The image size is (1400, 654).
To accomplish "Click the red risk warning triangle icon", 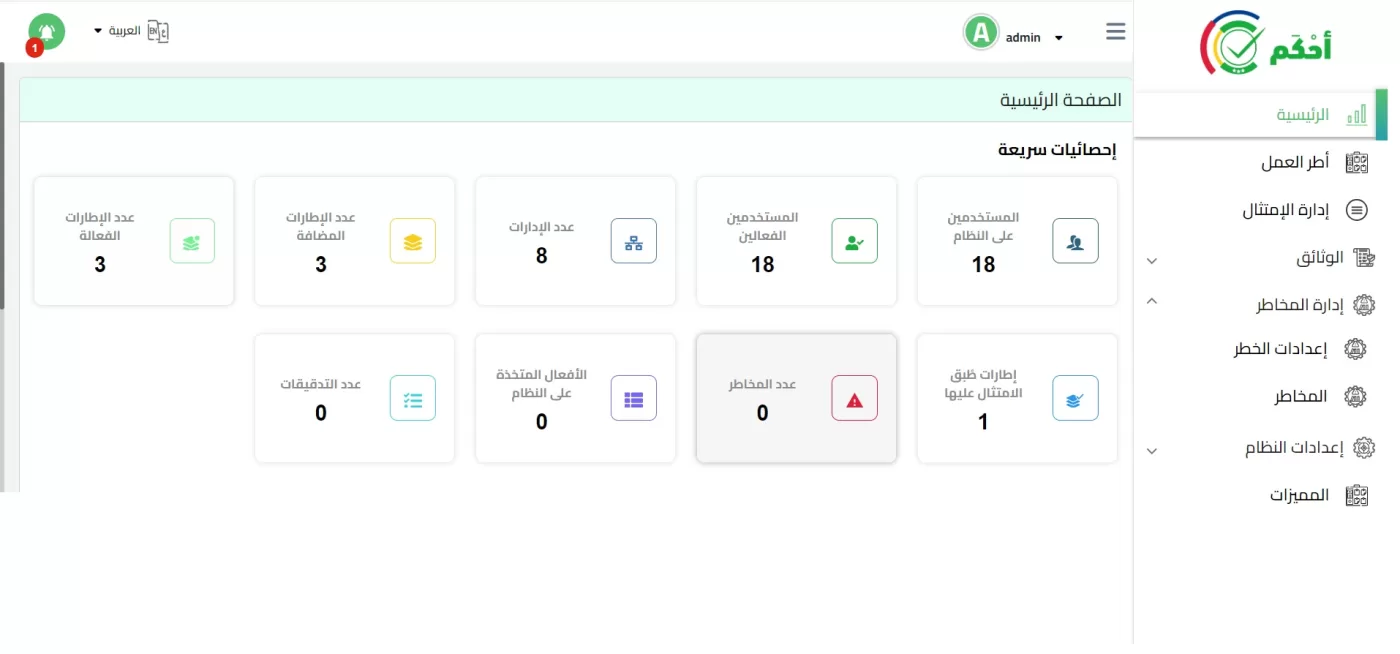I will 854,399.
